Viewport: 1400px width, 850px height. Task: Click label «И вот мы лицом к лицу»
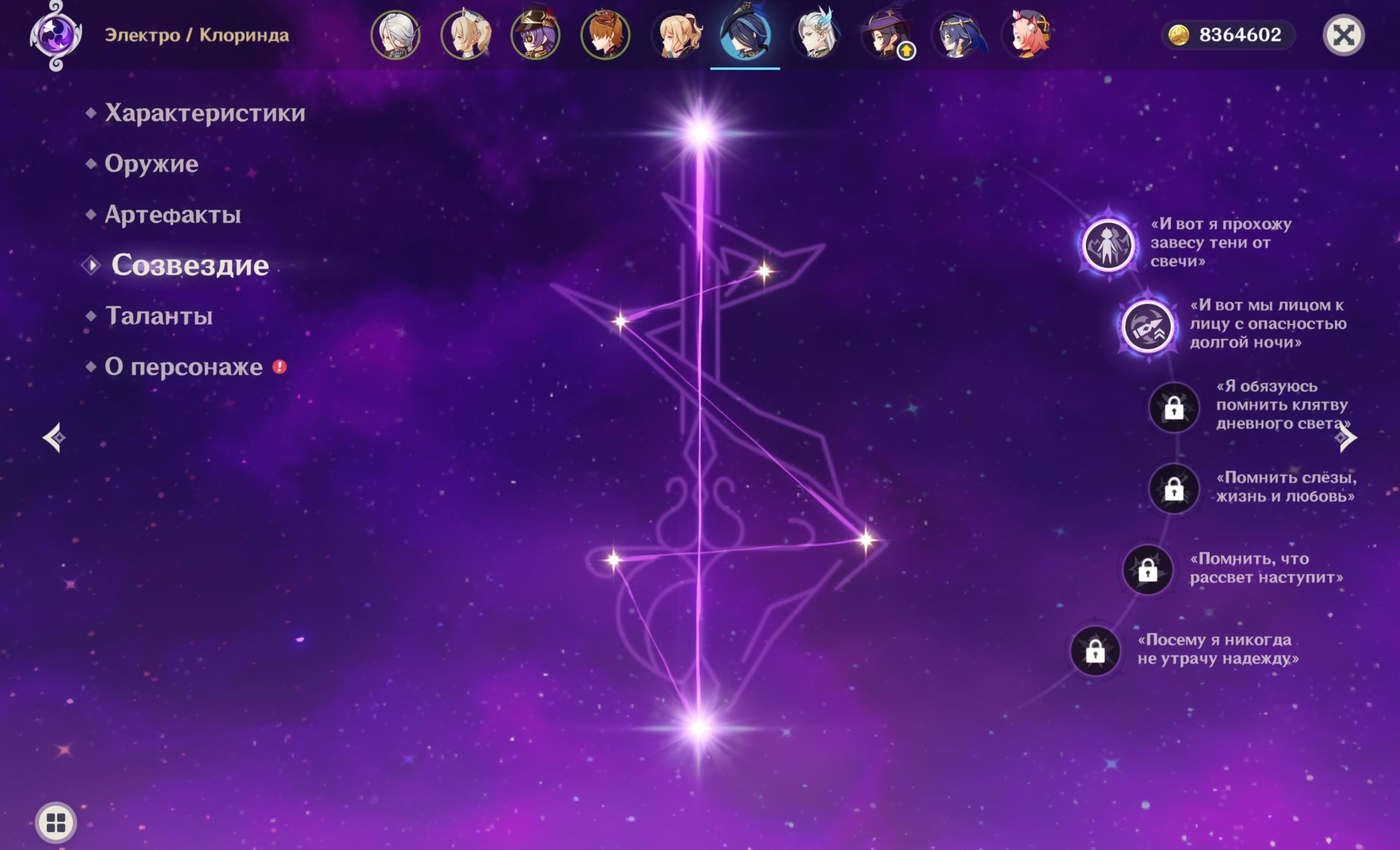click(x=1268, y=324)
